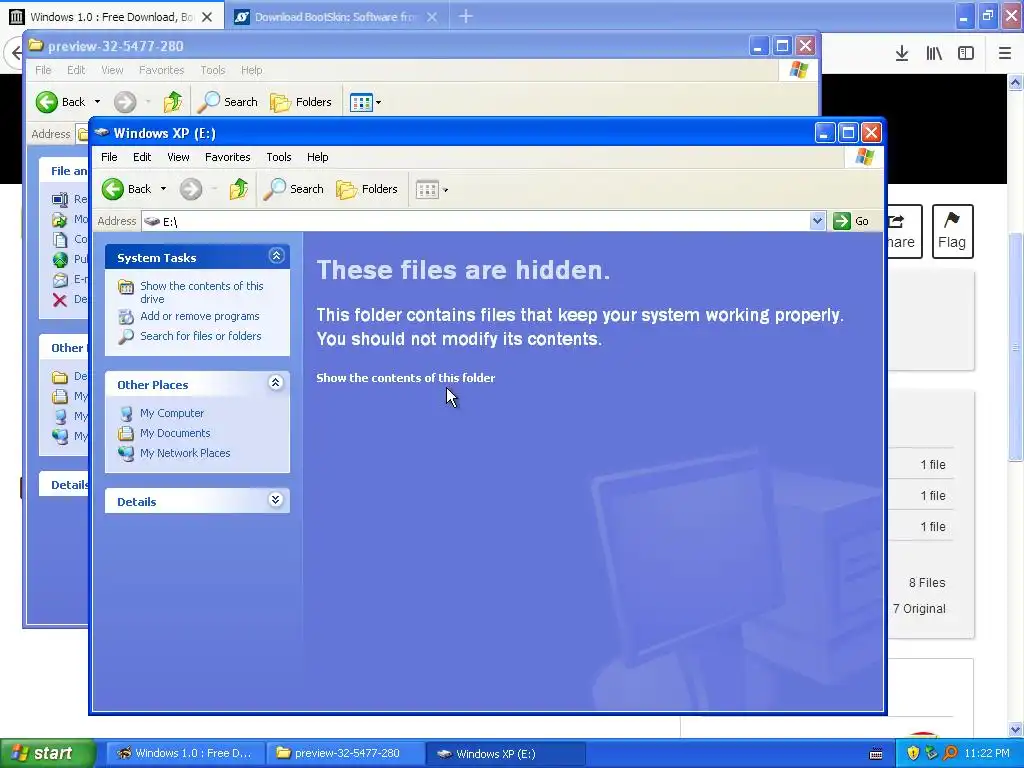Viewport: 1024px width, 768px height.
Task: Expand the address bar dropdown list
Action: [x=817, y=221]
